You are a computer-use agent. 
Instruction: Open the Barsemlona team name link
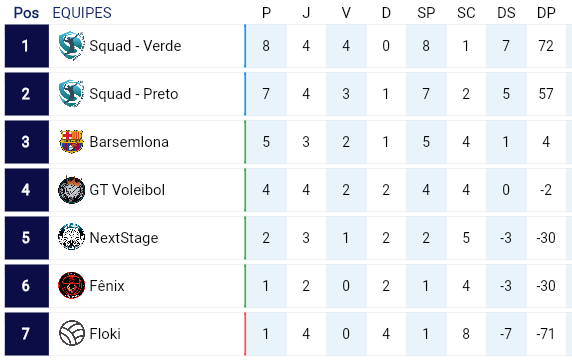pyautogui.click(x=129, y=142)
